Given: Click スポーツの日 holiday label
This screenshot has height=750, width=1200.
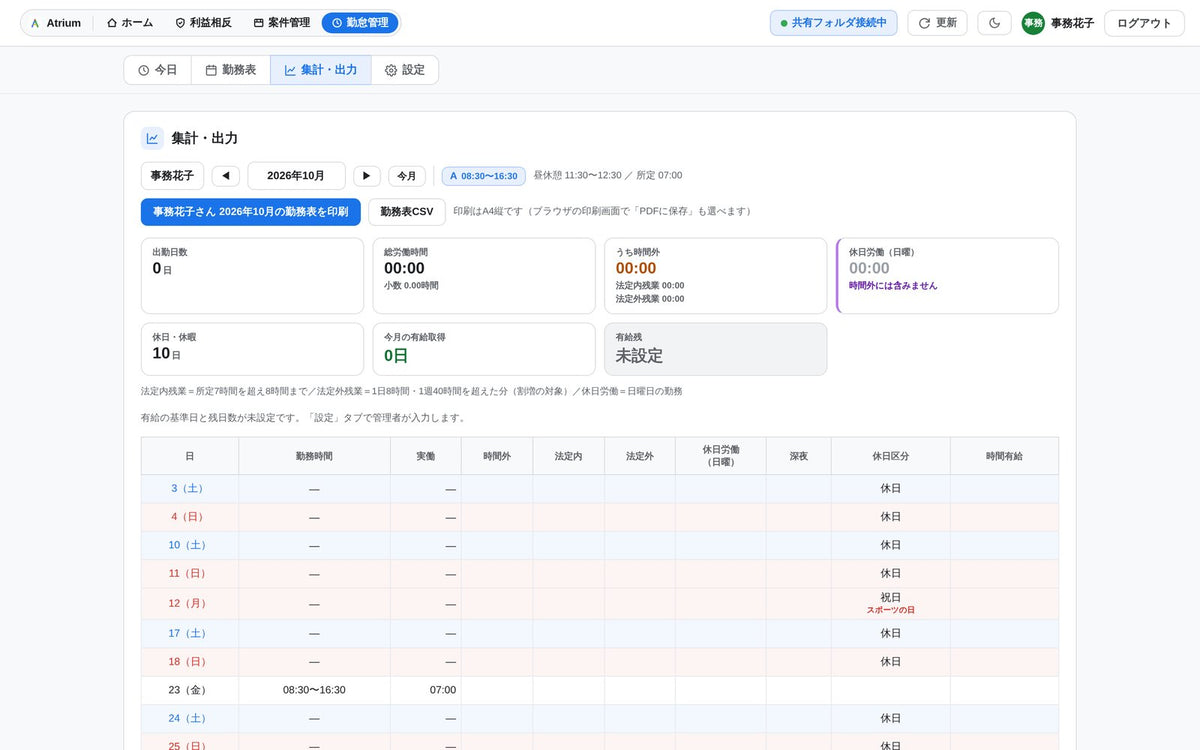Looking at the screenshot, I should (x=890, y=610).
